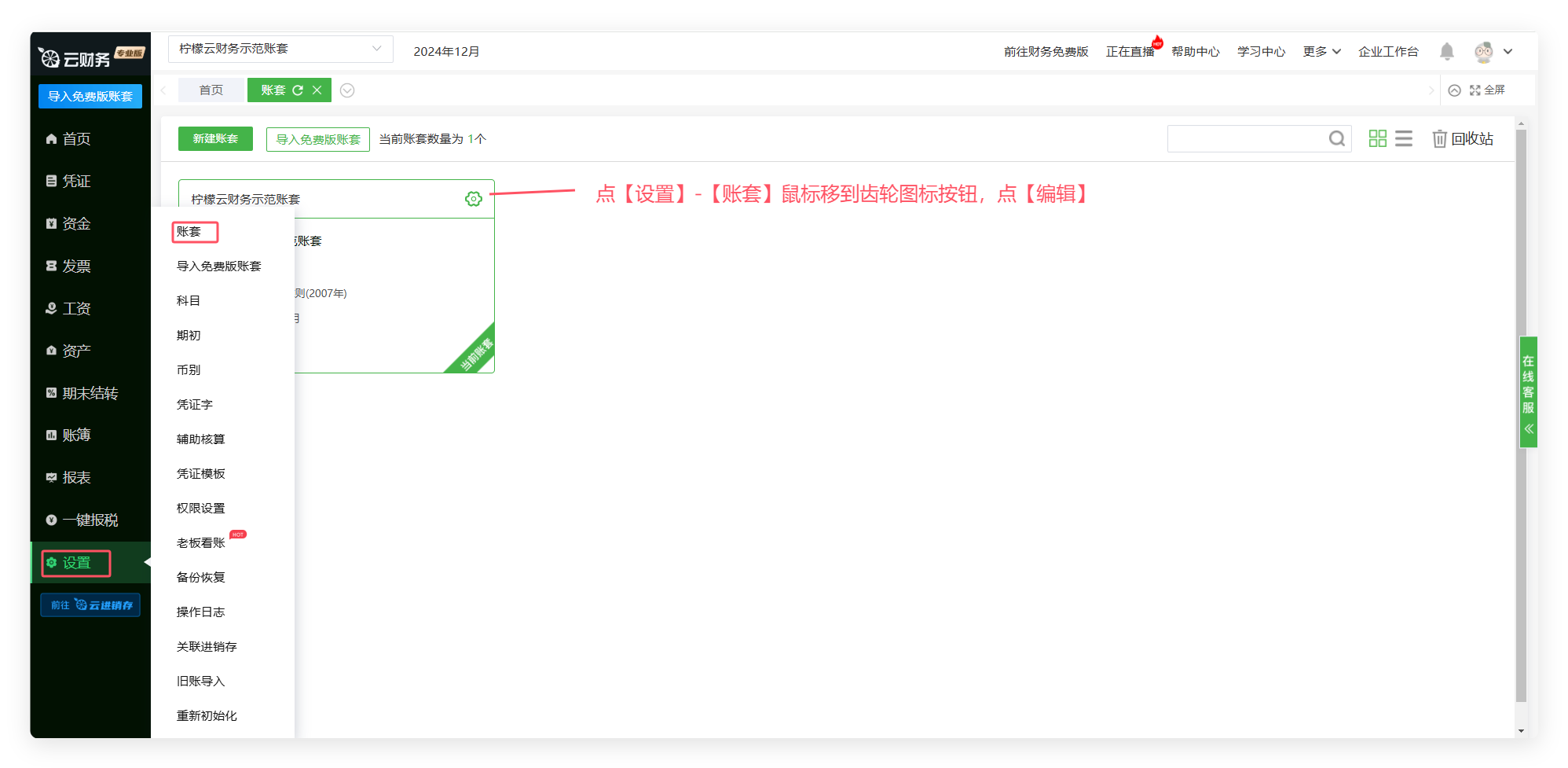
Task: Refresh the 账套 tab
Action: (x=298, y=90)
